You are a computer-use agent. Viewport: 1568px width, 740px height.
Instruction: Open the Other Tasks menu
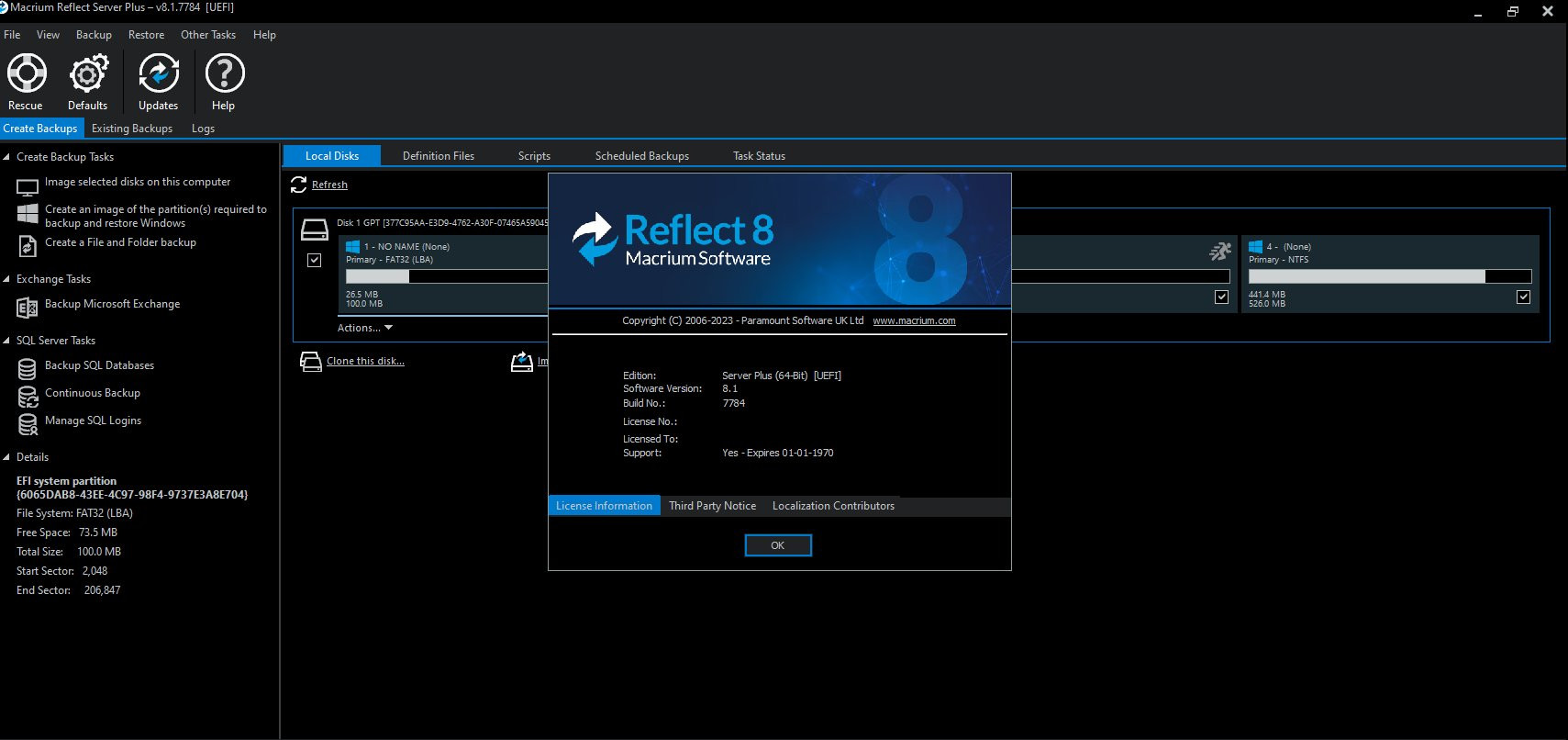click(x=208, y=35)
